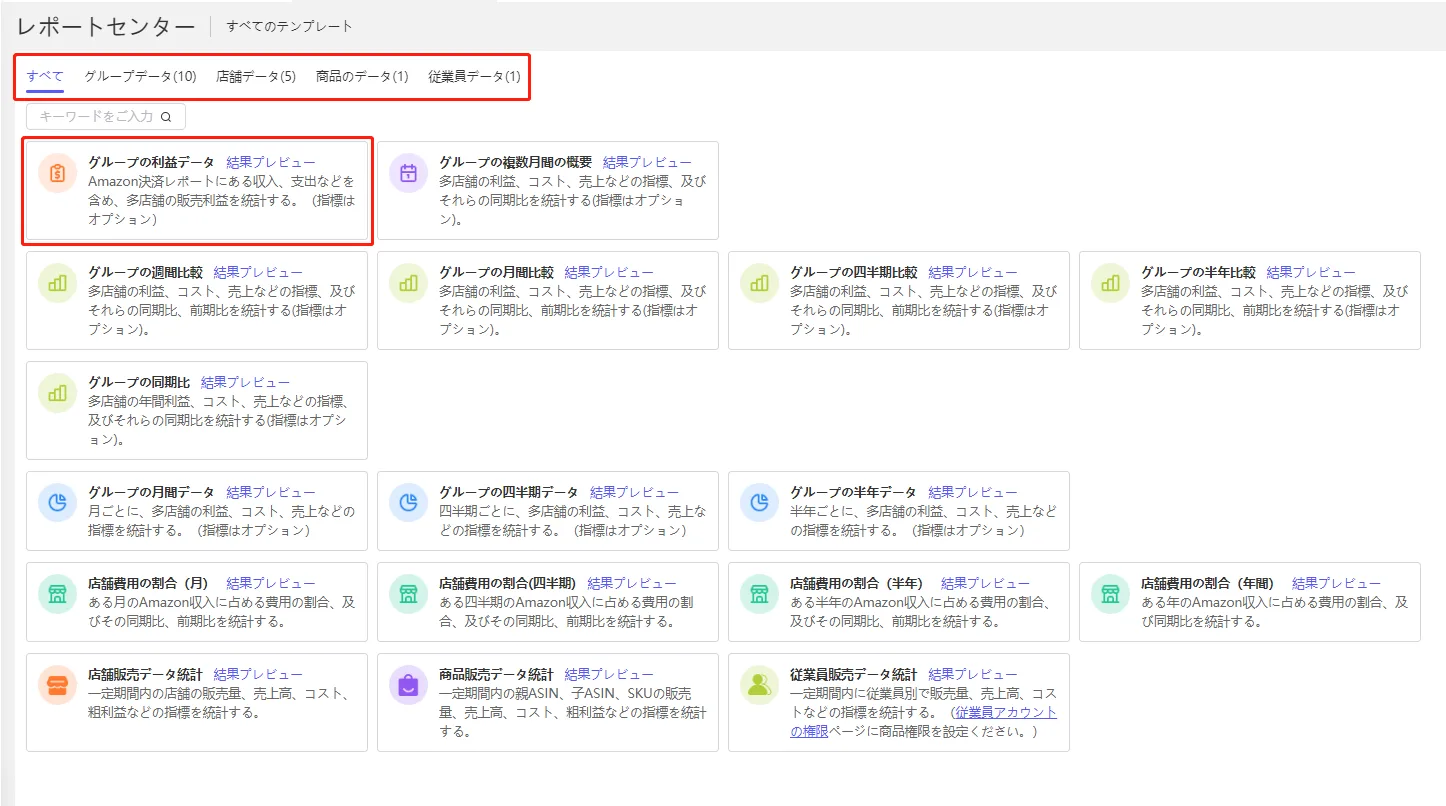Click the グループの複数月間の概要 purple calendar icon
1446x806 pixels.
pyautogui.click(x=409, y=173)
